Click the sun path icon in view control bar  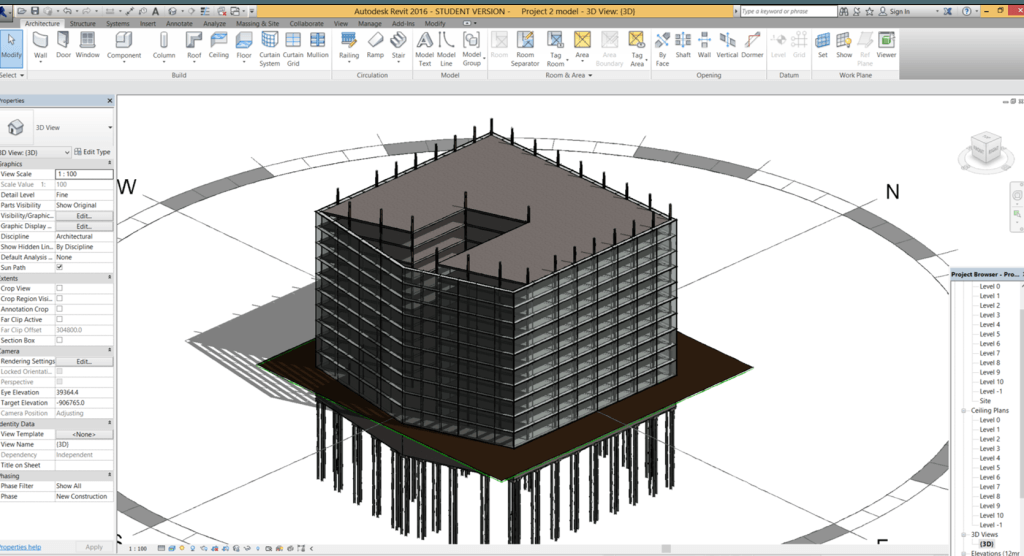tap(182, 548)
